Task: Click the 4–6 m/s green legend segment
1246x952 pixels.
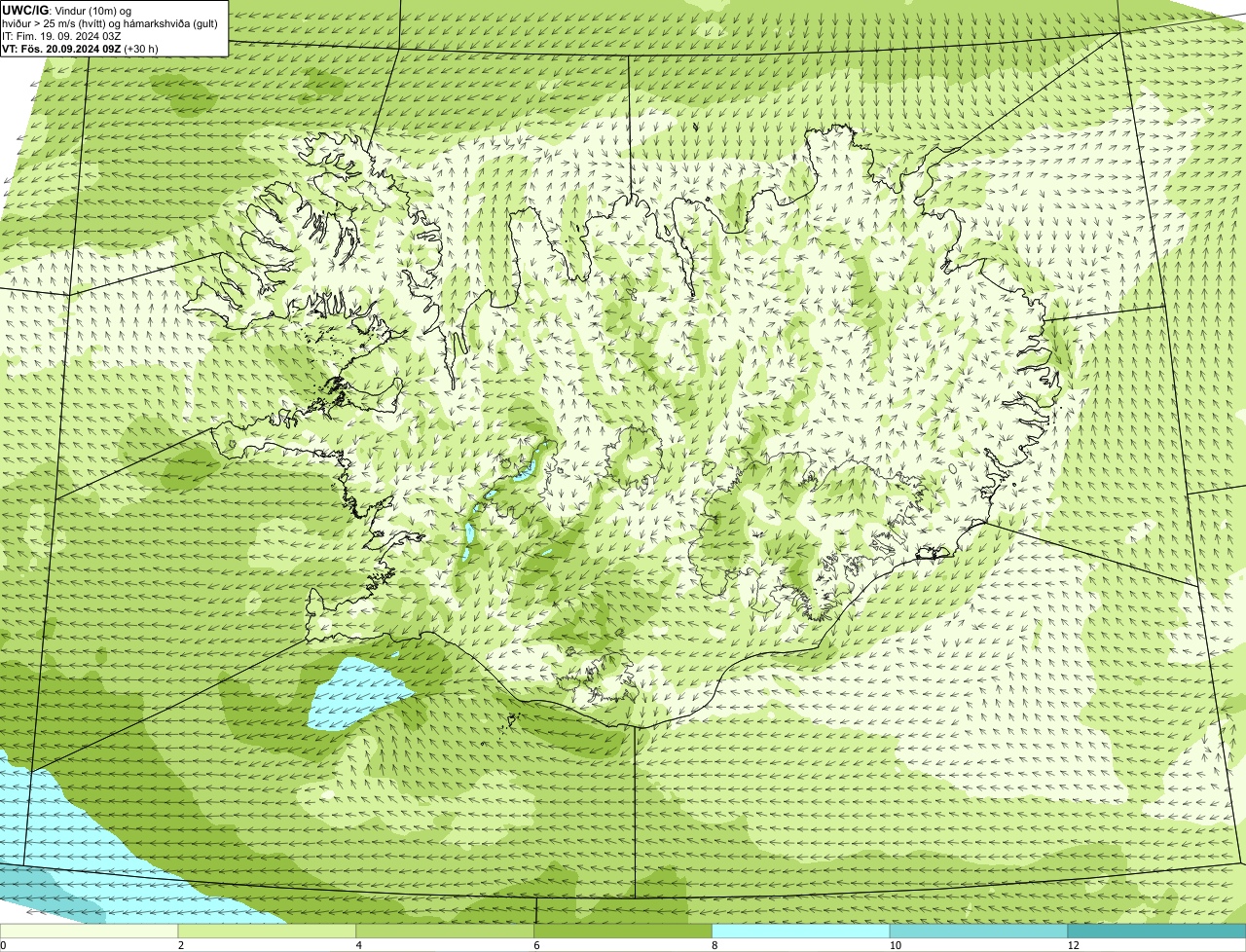Action: click(445, 931)
